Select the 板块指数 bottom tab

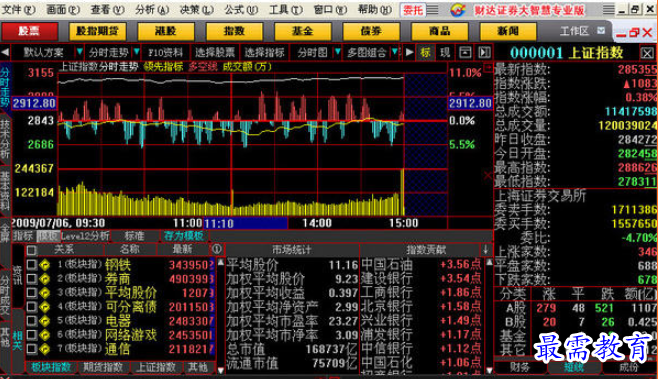point(52,367)
